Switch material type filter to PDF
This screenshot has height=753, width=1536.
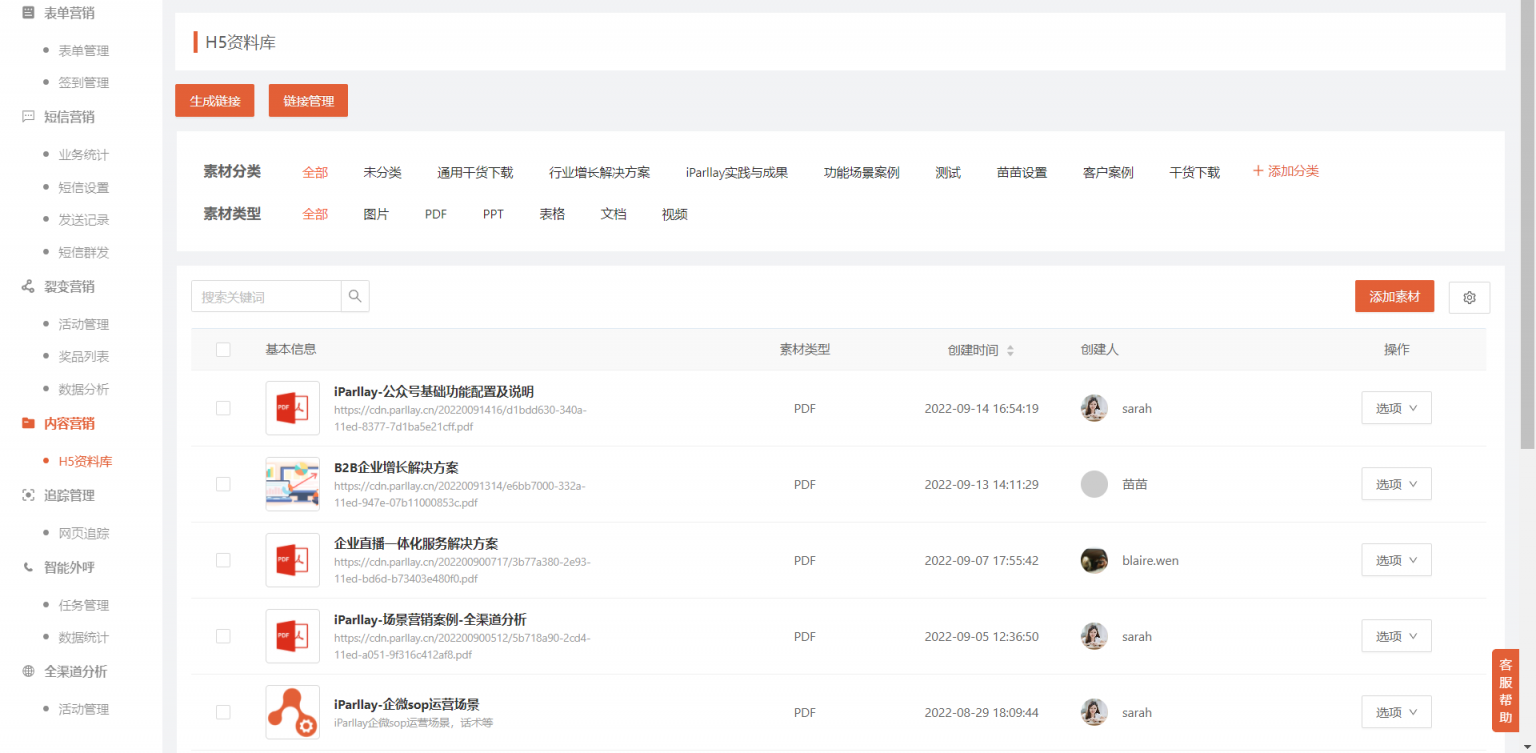pos(435,213)
